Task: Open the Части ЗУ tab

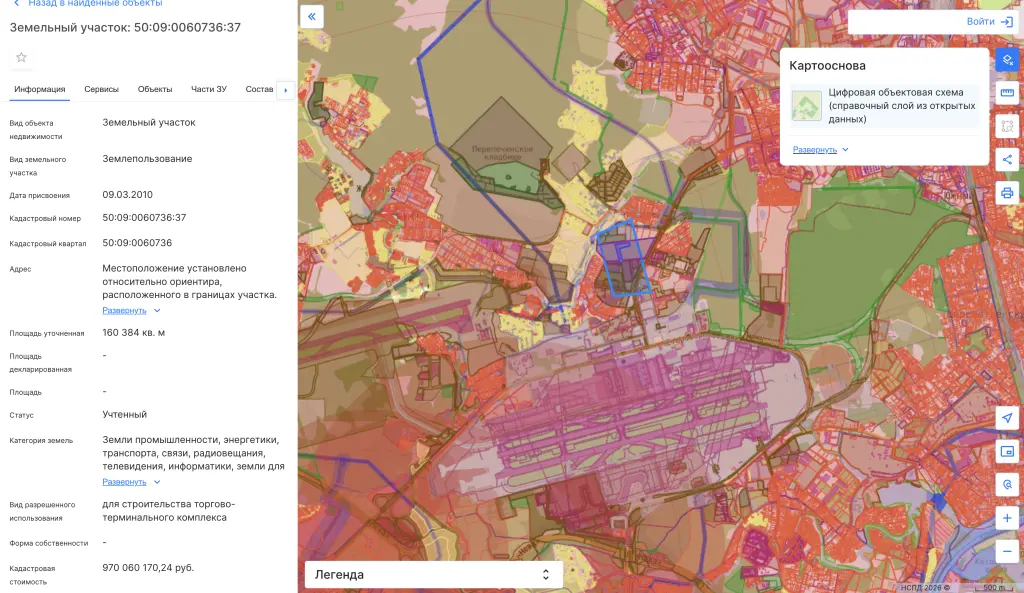Action: [x=208, y=89]
